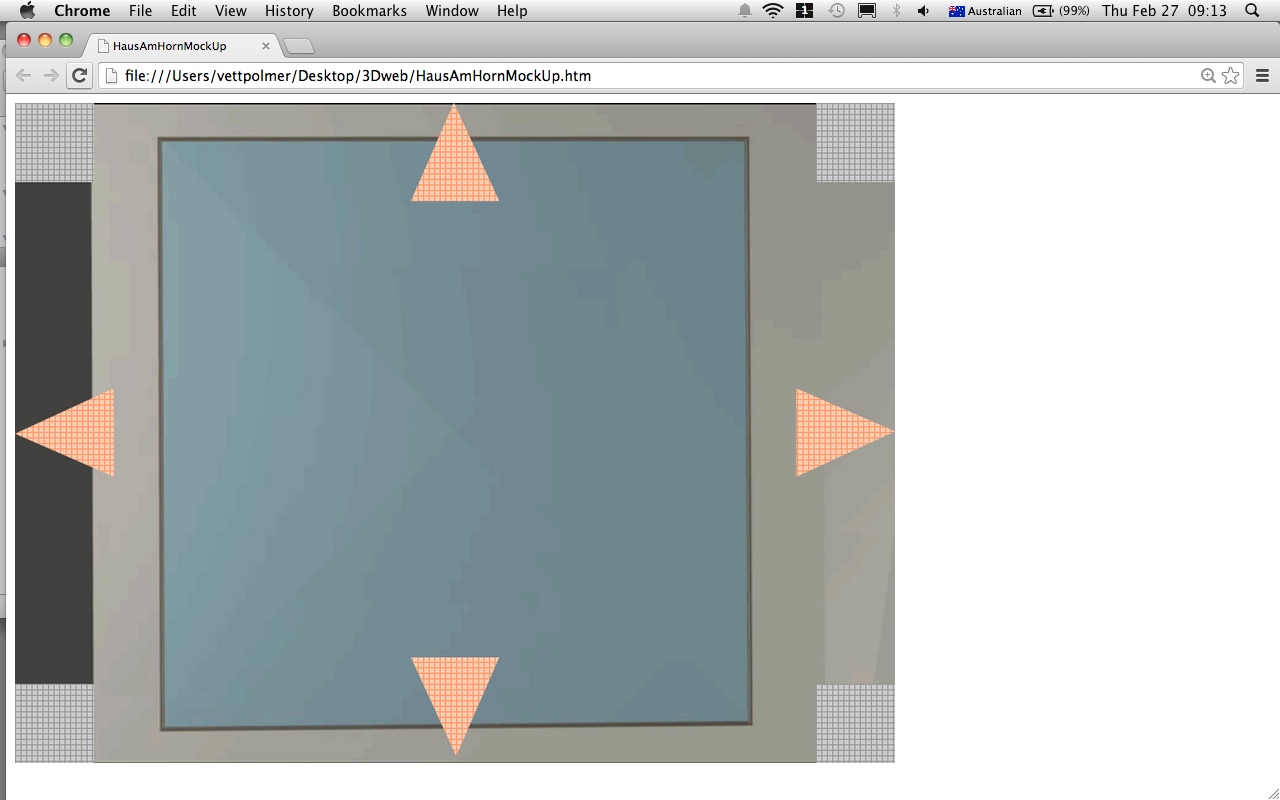Open the Wi-Fi status menu
The width and height of the screenshot is (1280, 800).
(772, 11)
